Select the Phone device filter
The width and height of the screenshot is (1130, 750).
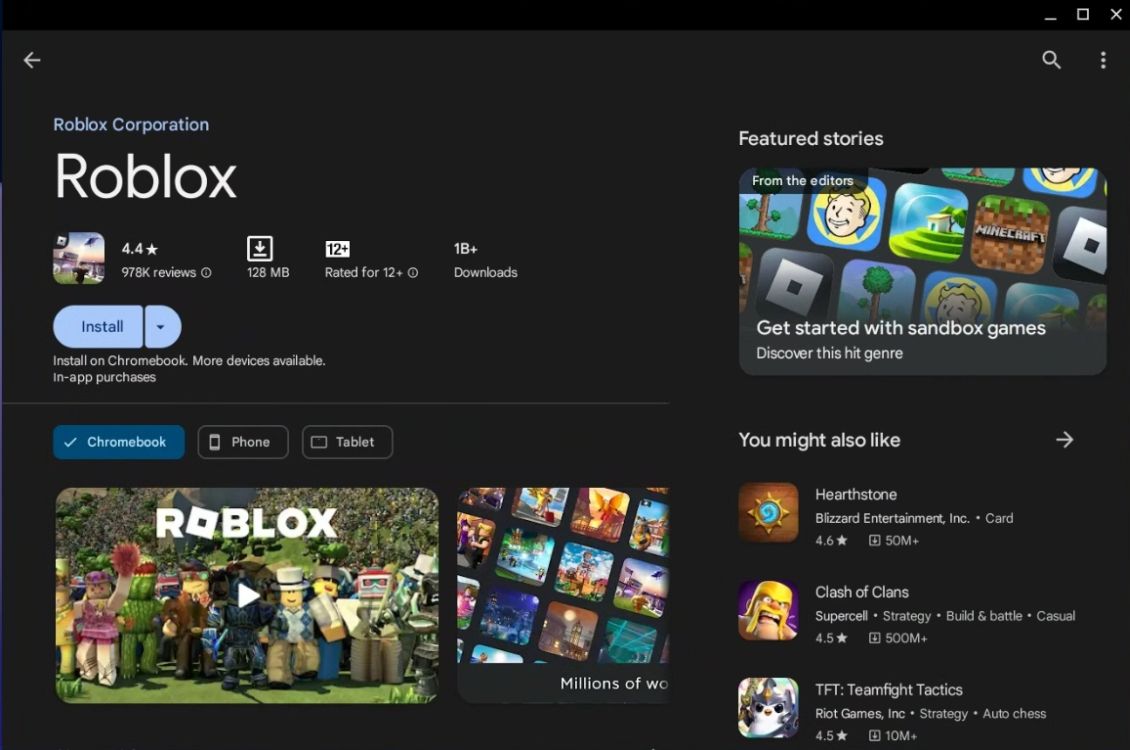pyautogui.click(x=243, y=442)
